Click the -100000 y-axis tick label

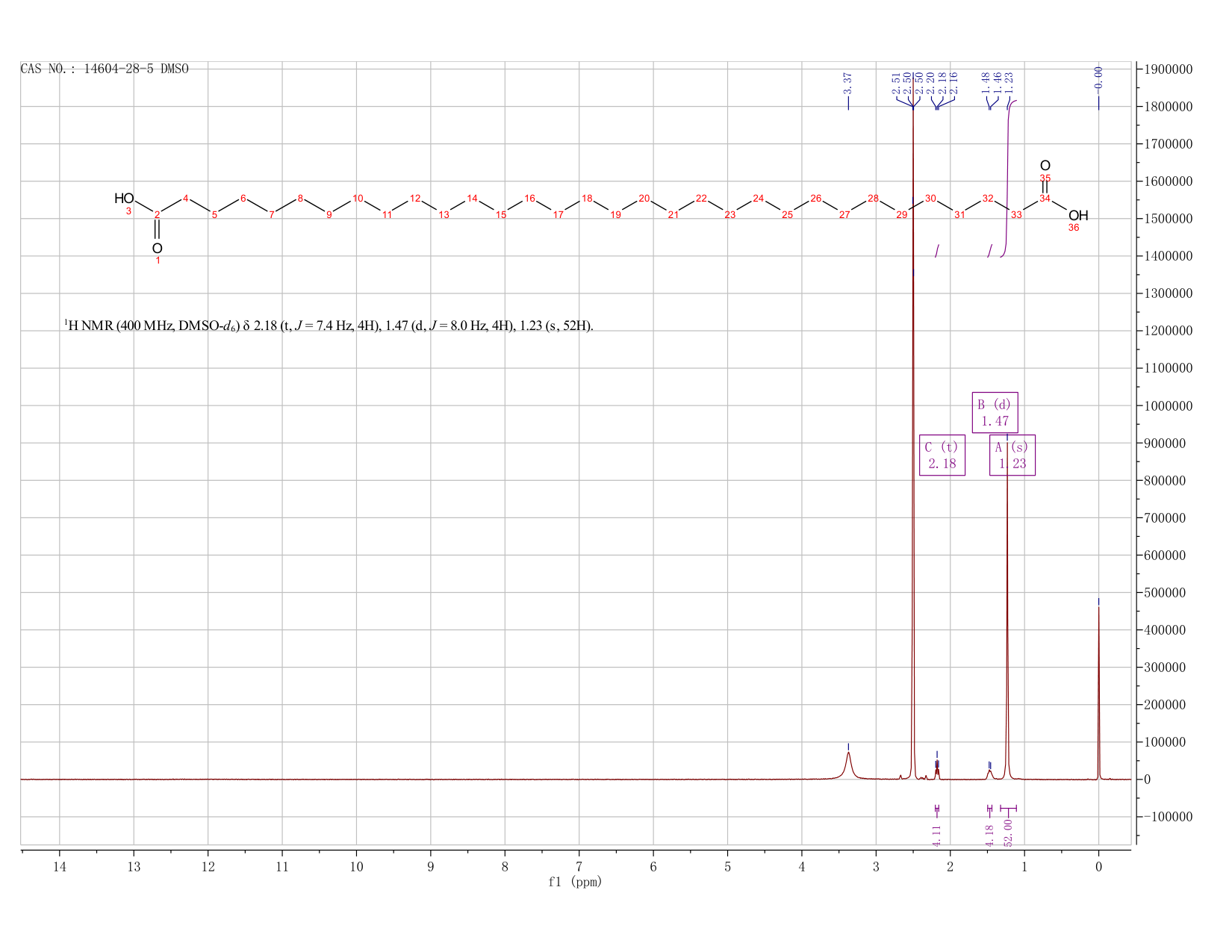click(x=1168, y=817)
